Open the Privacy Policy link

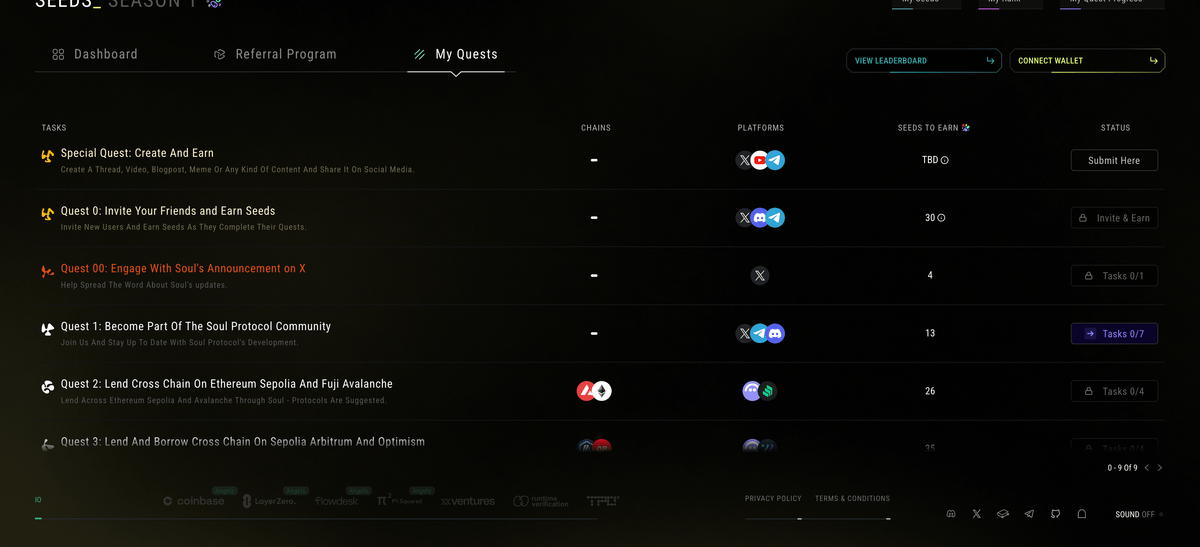(x=773, y=498)
